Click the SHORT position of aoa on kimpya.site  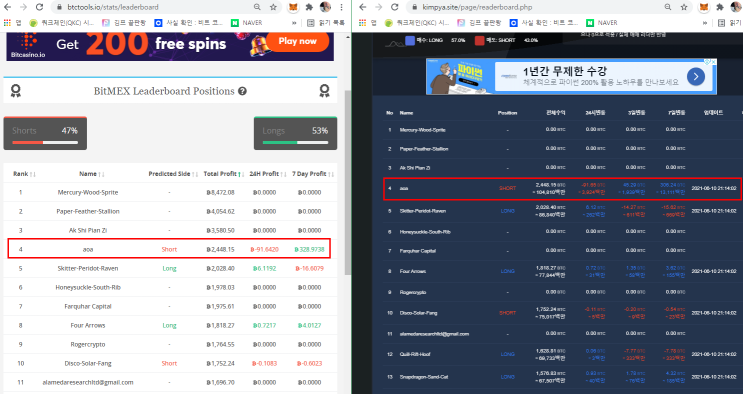507,188
